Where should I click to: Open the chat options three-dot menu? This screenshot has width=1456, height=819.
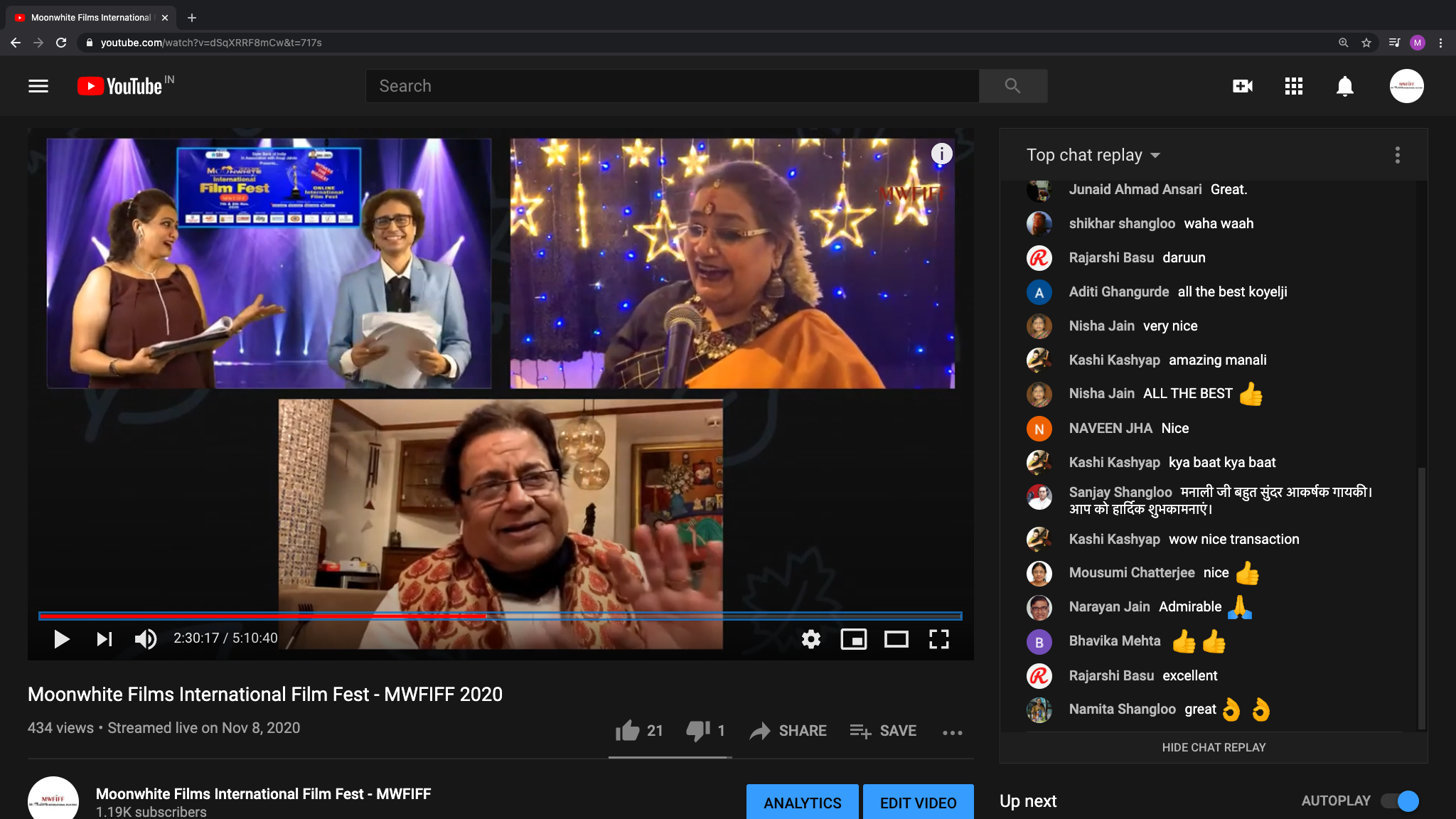tap(1398, 155)
